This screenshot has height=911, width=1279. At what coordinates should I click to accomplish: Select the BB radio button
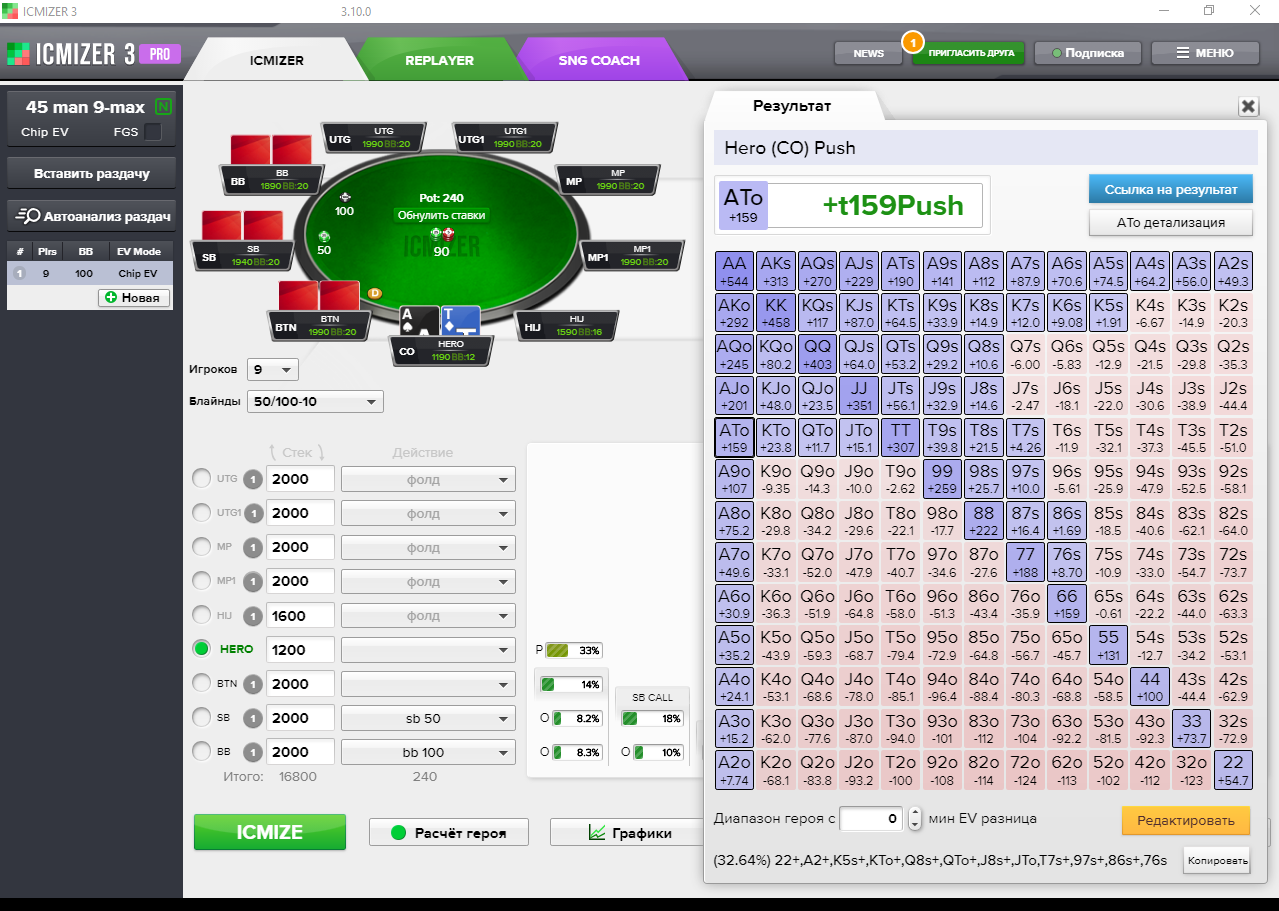[x=201, y=751]
